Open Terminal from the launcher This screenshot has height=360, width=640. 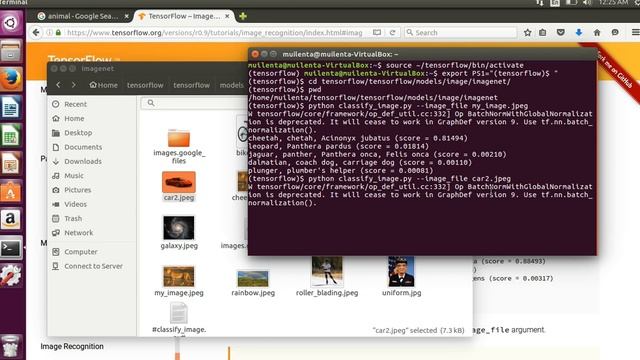point(11,248)
